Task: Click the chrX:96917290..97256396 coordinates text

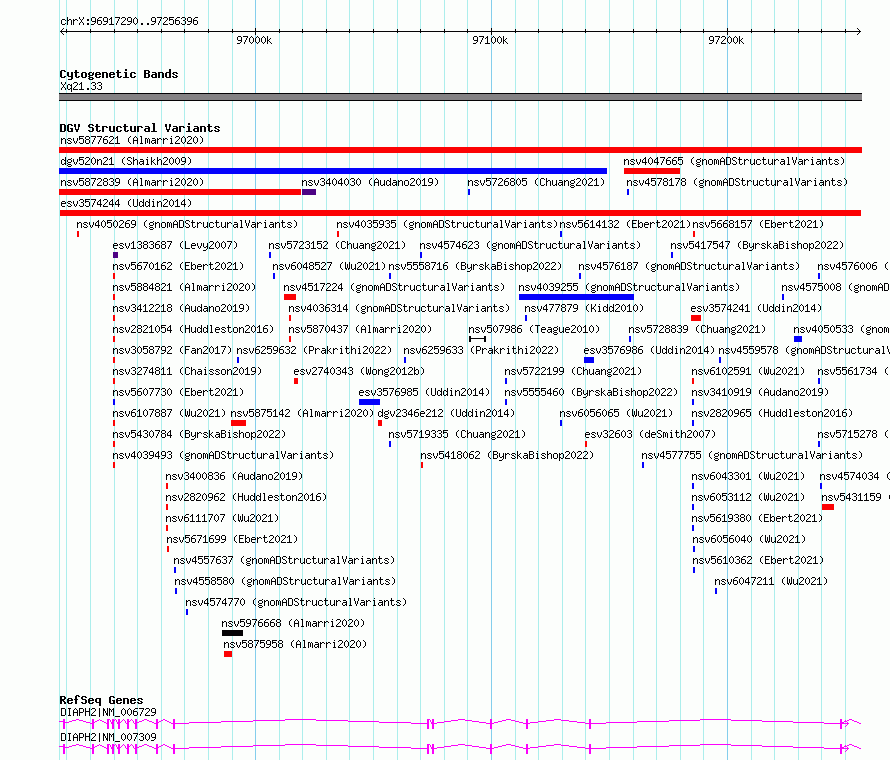Action: click(x=129, y=22)
